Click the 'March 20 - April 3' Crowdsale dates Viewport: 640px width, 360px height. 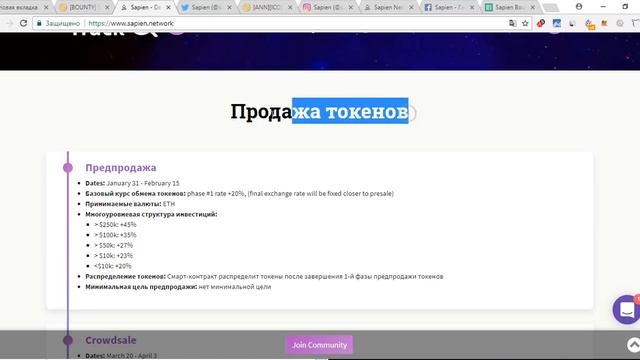[x=131, y=356]
